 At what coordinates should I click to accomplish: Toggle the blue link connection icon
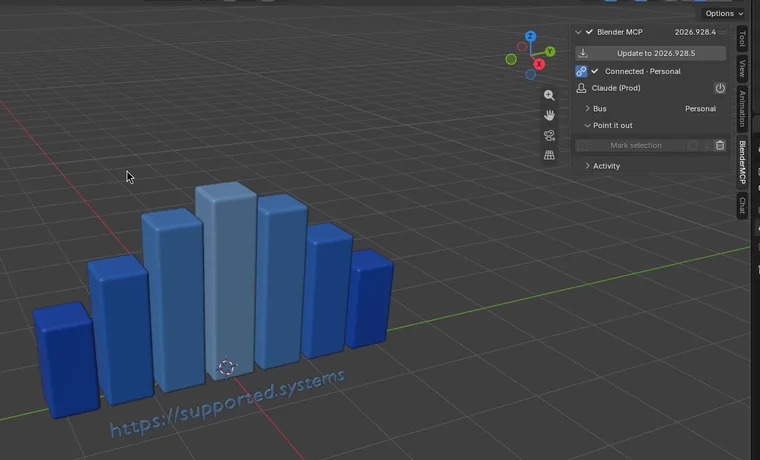(581, 71)
